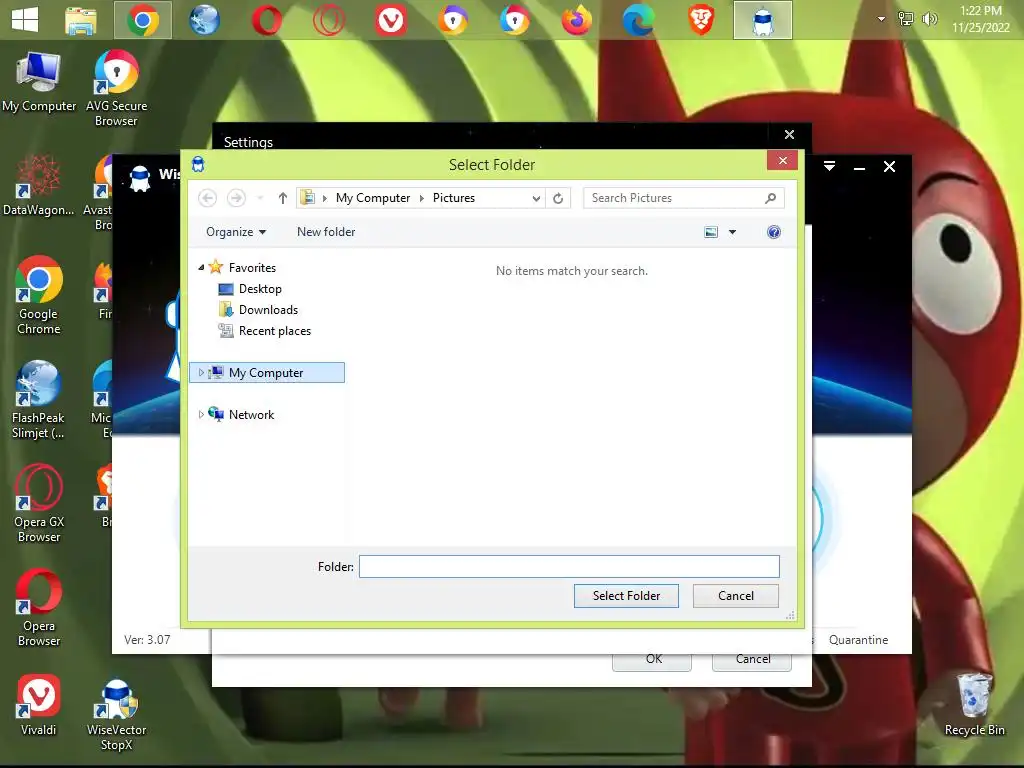1024x768 pixels.
Task: Open Firefox on taskbar
Action: tap(577, 20)
